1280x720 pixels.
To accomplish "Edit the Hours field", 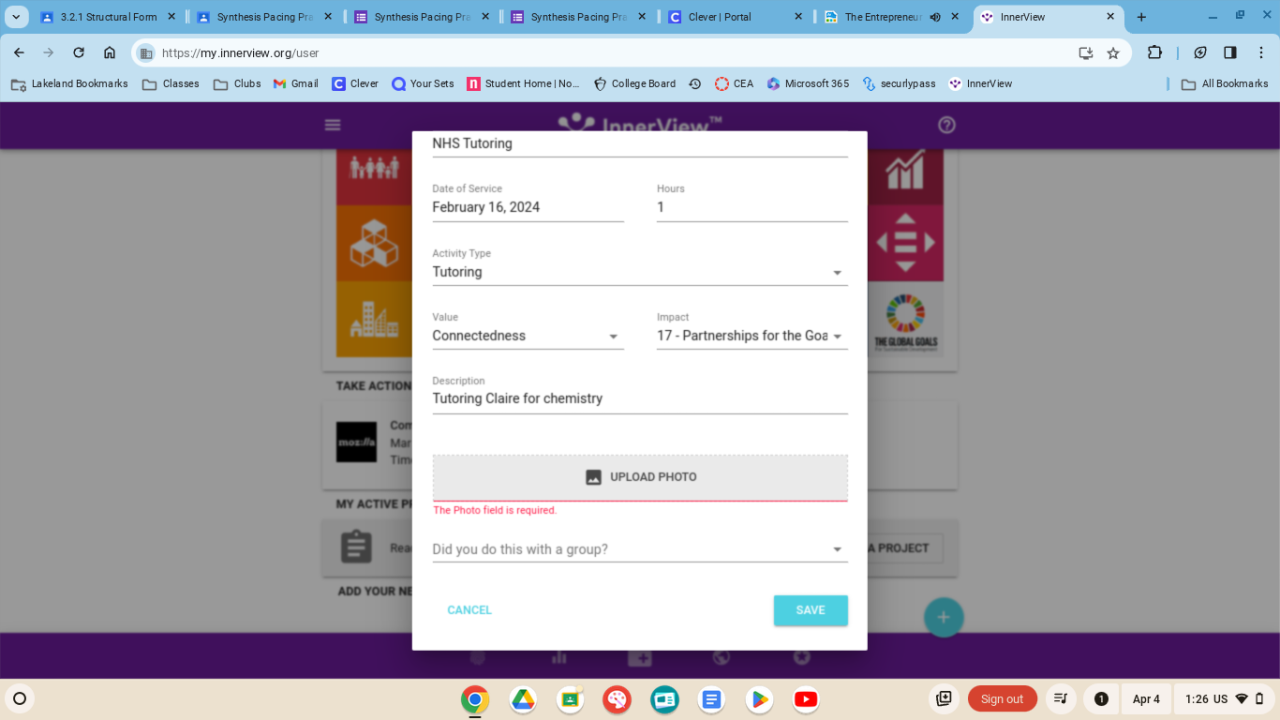I will point(752,207).
